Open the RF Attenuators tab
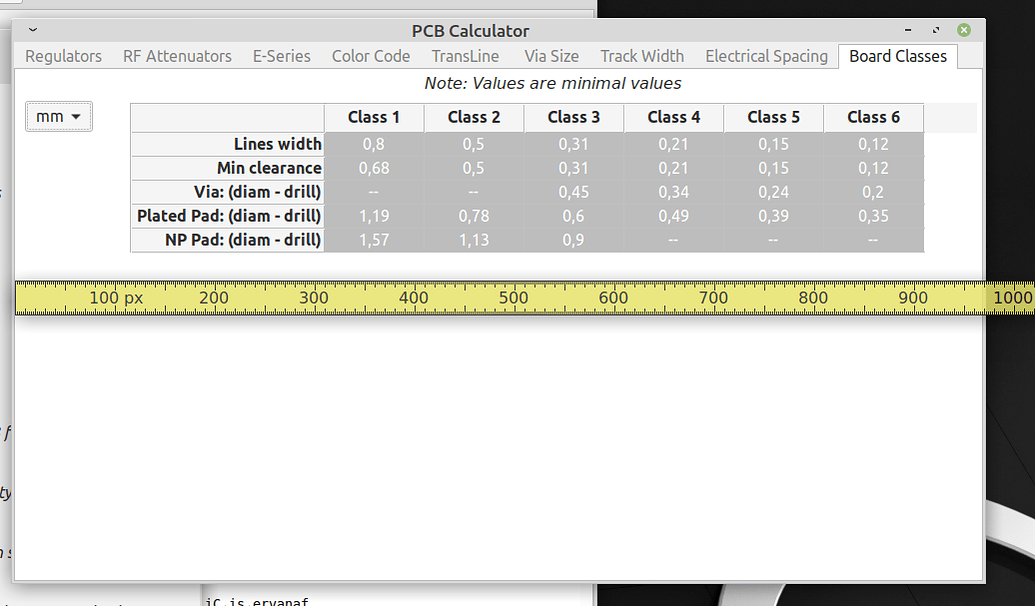Viewport: 1035px width, 606px height. tap(176, 56)
